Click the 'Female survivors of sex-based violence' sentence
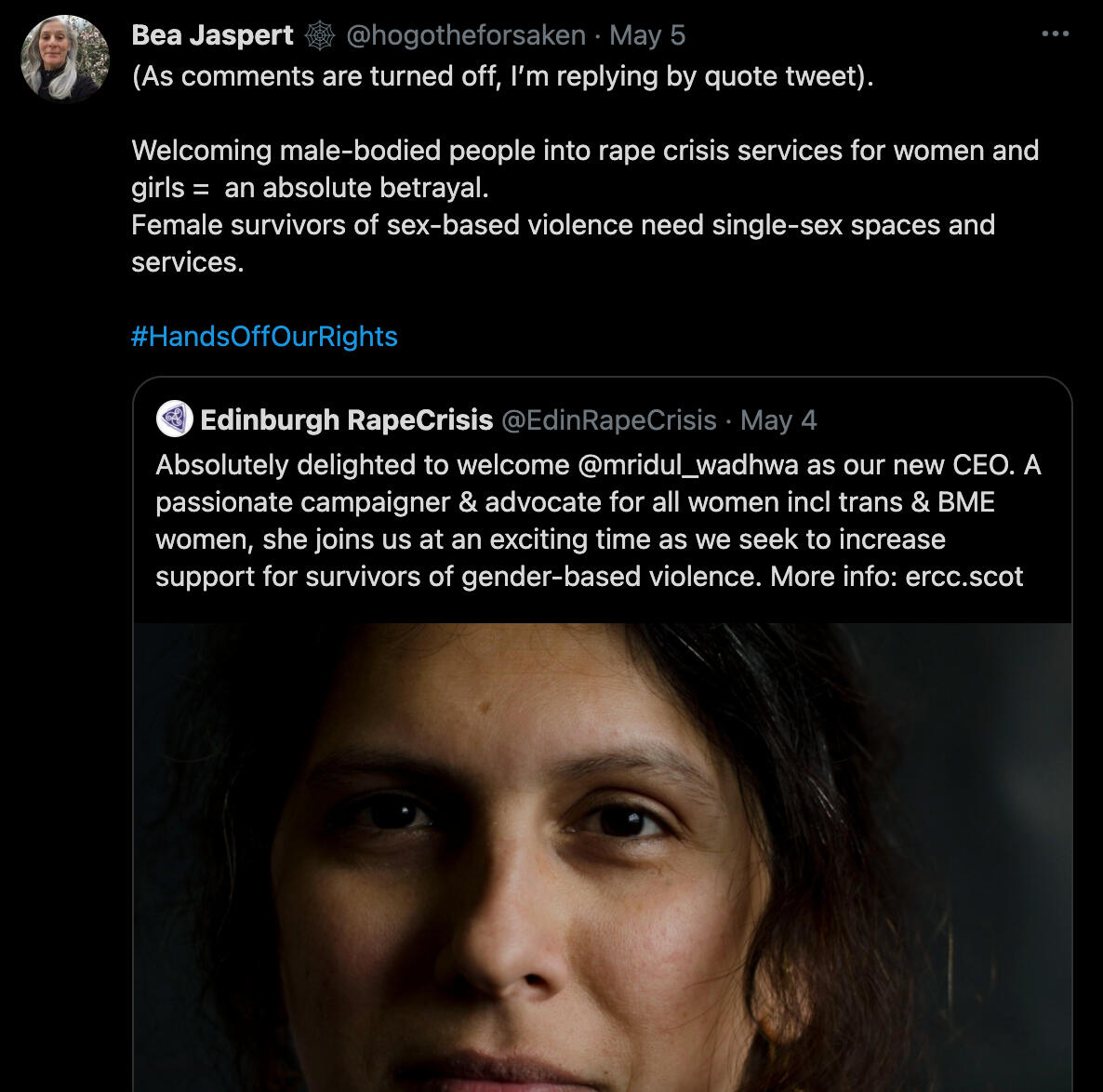1103x1092 pixels. pyautogui.click(x=563, y=225)
